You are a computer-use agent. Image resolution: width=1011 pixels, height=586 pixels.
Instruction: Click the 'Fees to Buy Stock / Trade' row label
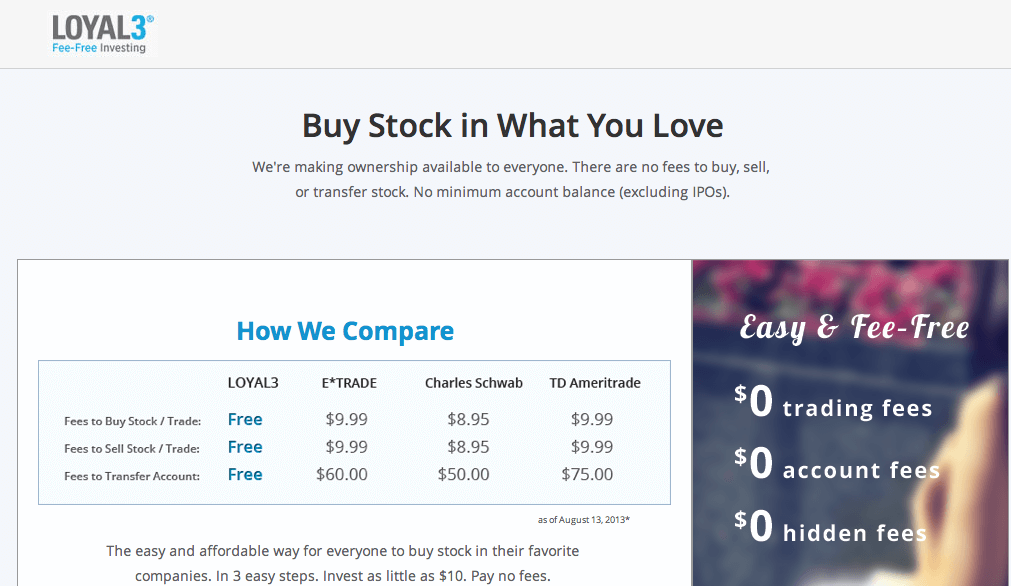tap(132, 421)
